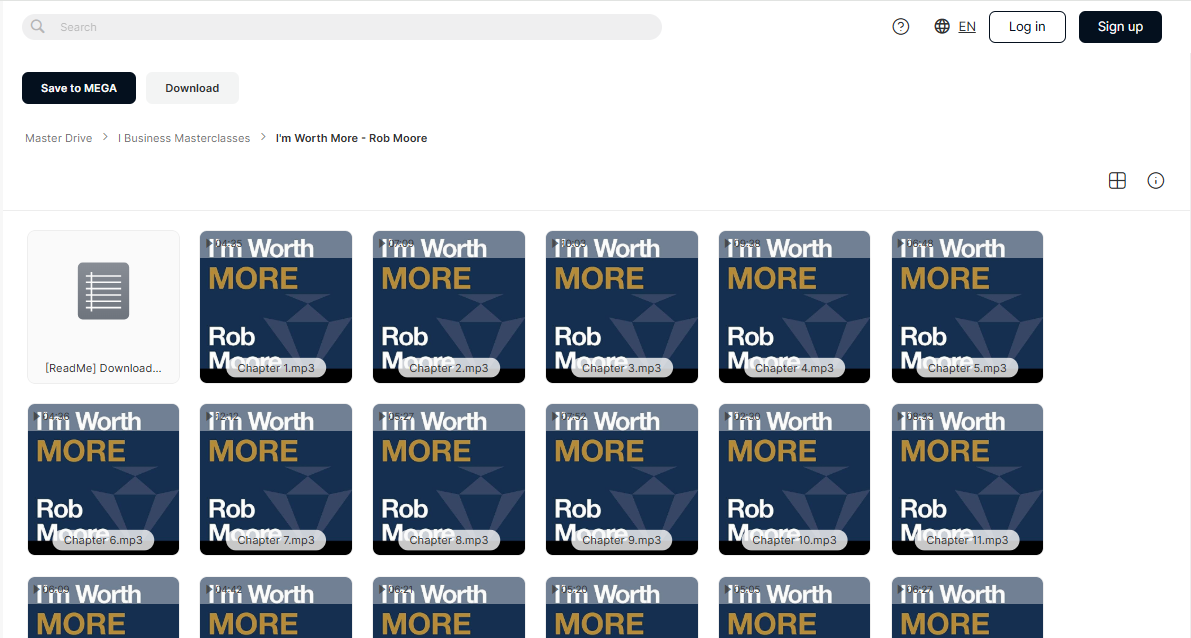Click the play icon on Chapter 6.mp3
1191x638 pixels.
38,416
